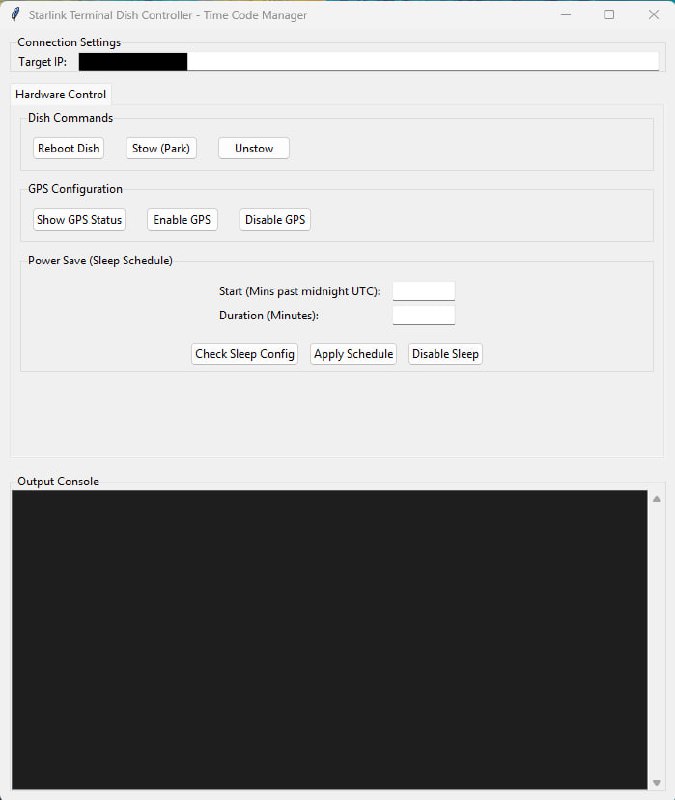675x800 pixels.
Task: Disable Sleep power save schedule
Action: [445, 354]
